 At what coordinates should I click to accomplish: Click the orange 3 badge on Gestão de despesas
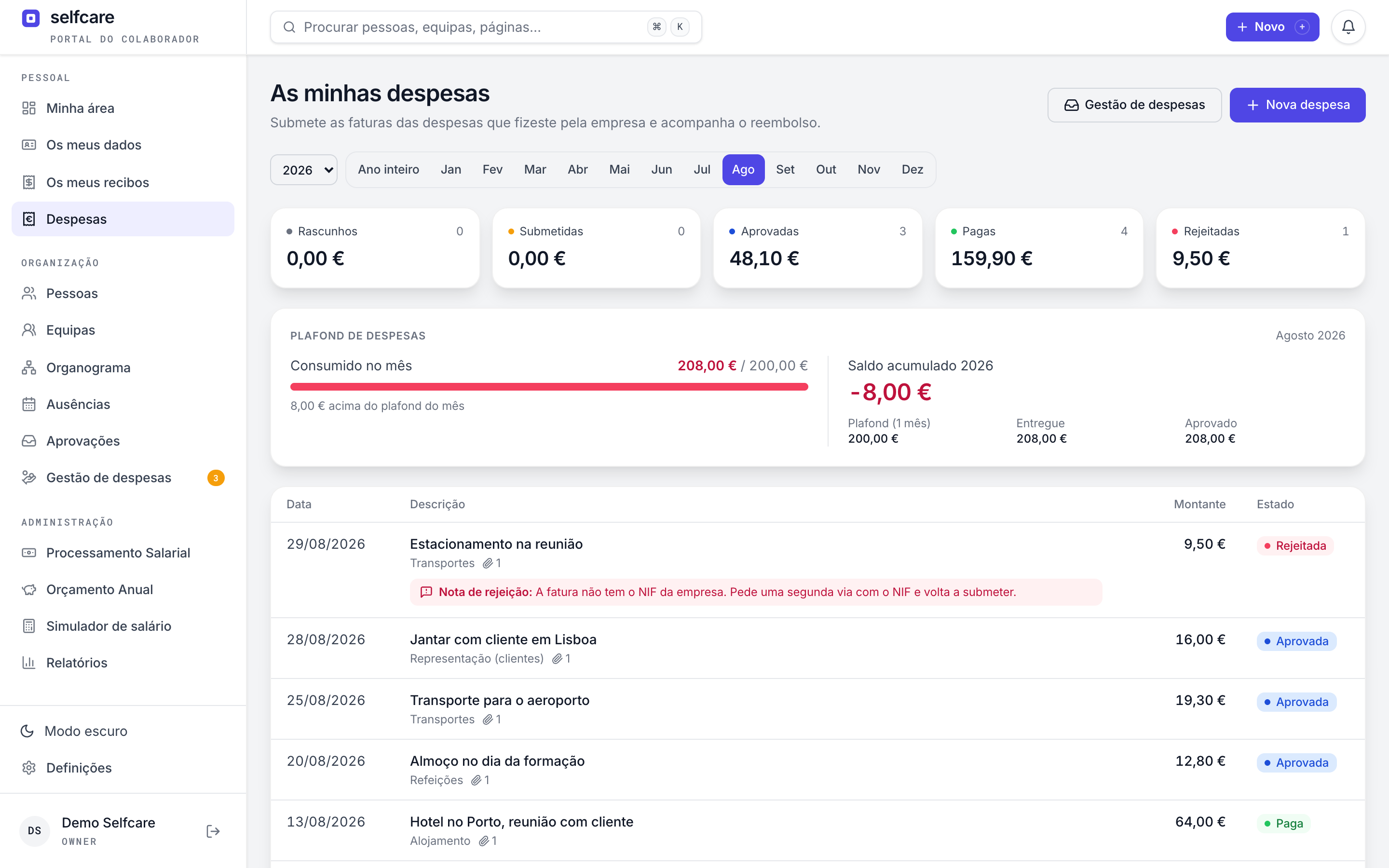(216, 477)
